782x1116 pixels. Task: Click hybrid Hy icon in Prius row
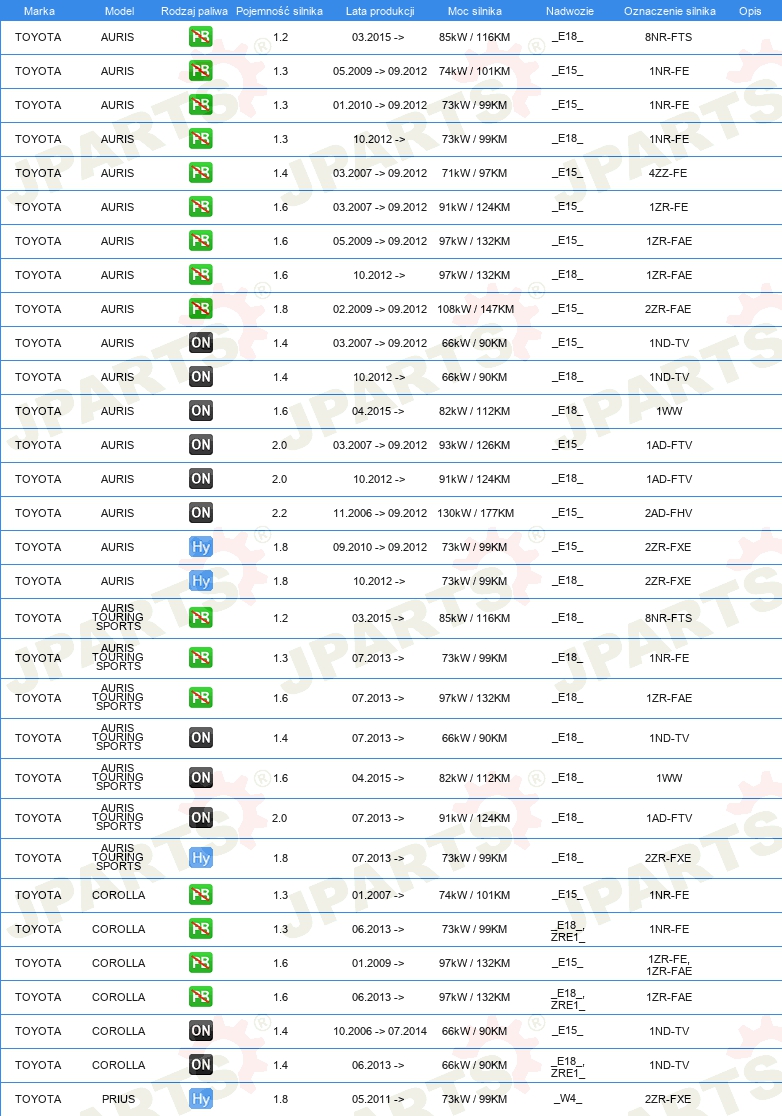point(201,1099)
